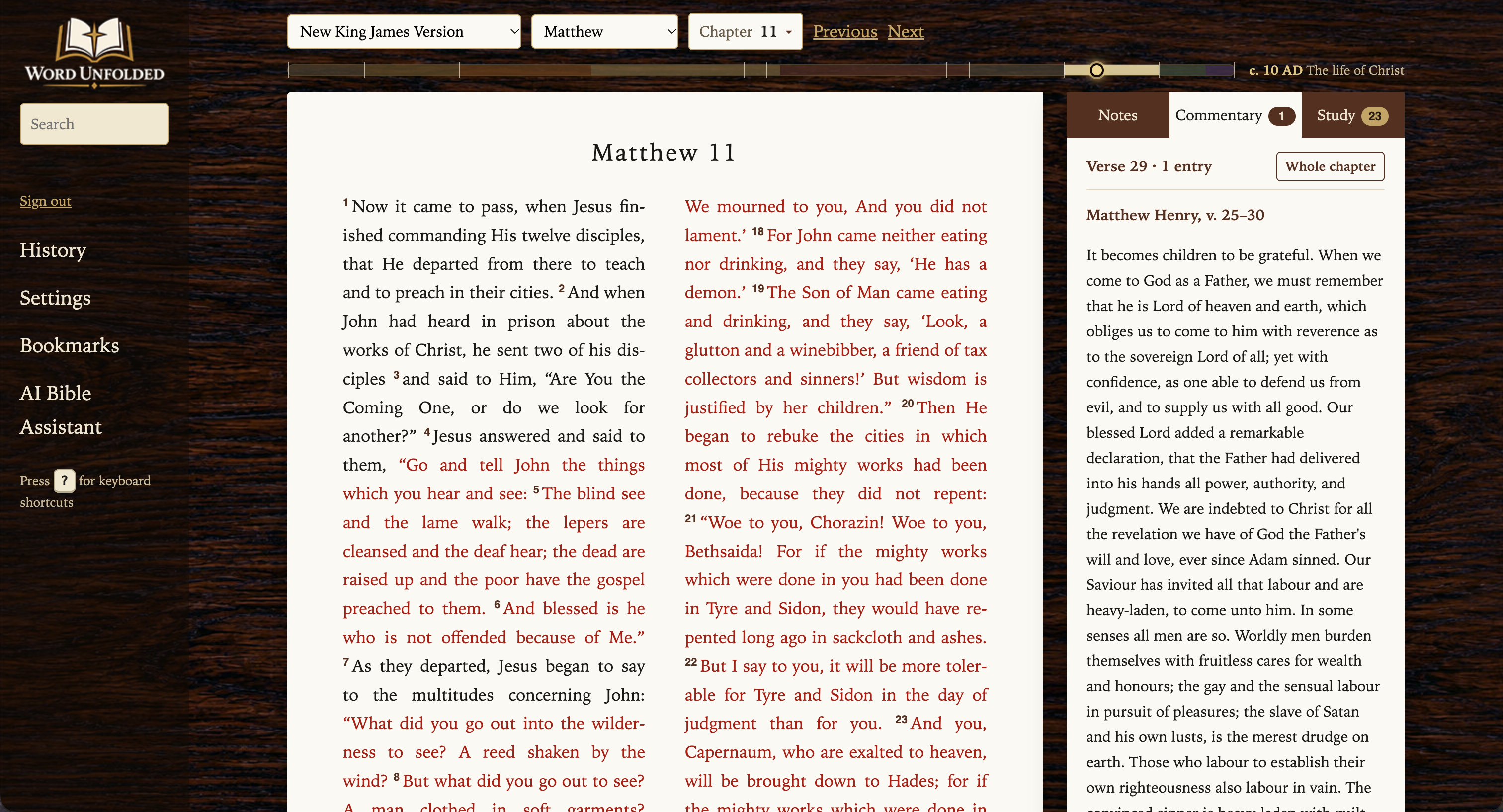Click verse number 2 in the text
Image resolution: width=1503 pixels, height=812 pixels.
click(561, 288)
